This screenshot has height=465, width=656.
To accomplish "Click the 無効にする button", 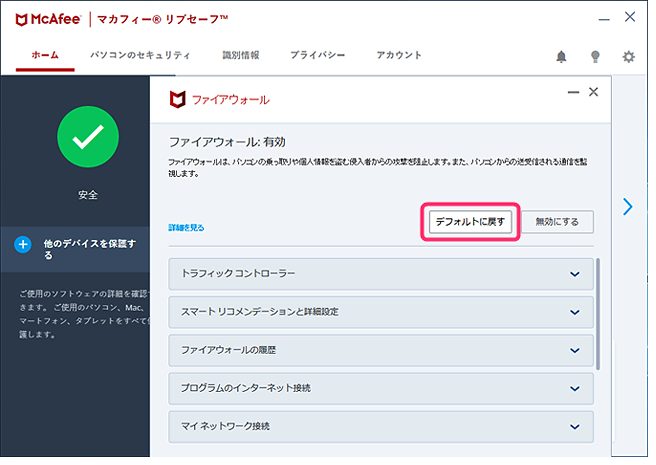I will point(557,222).
